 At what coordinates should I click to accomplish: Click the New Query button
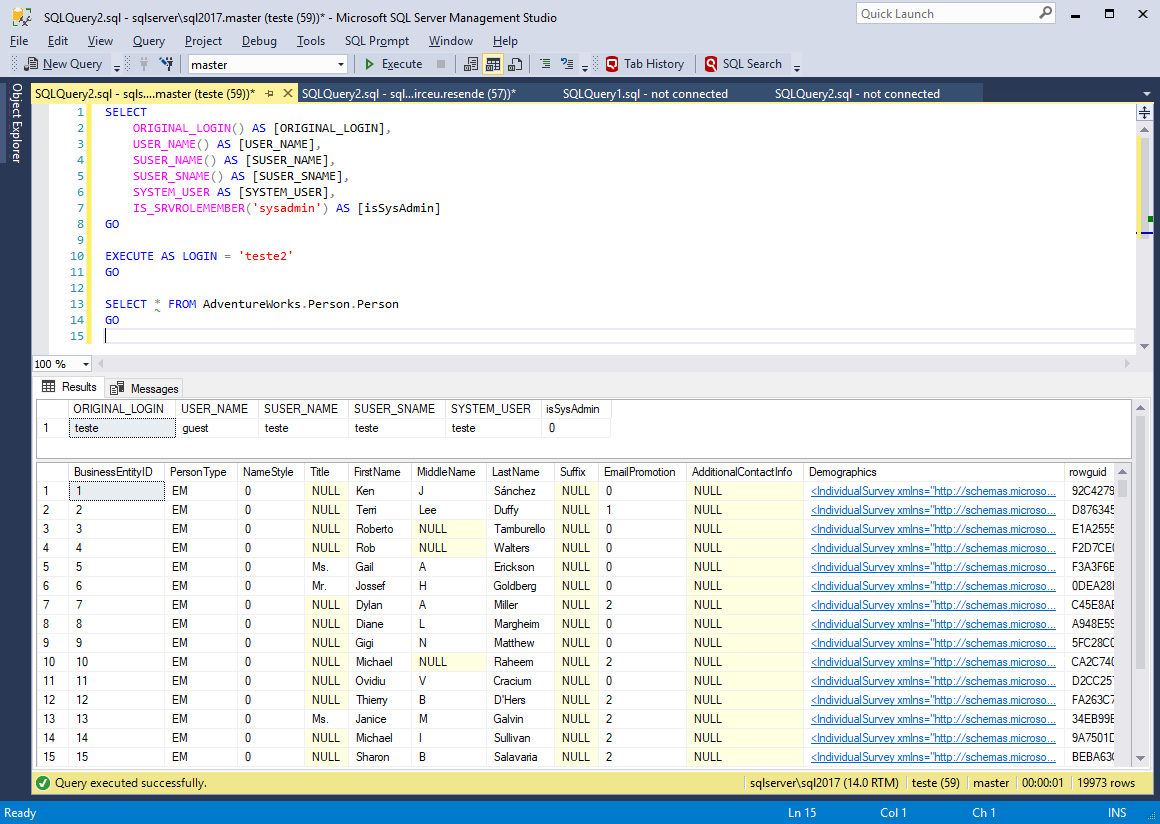tap(64, 64)
